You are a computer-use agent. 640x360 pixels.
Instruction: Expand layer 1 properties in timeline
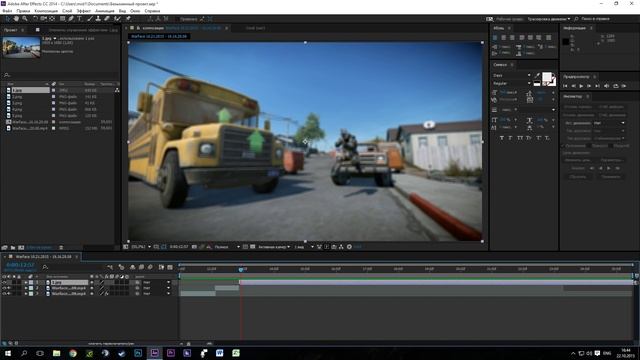26,282
